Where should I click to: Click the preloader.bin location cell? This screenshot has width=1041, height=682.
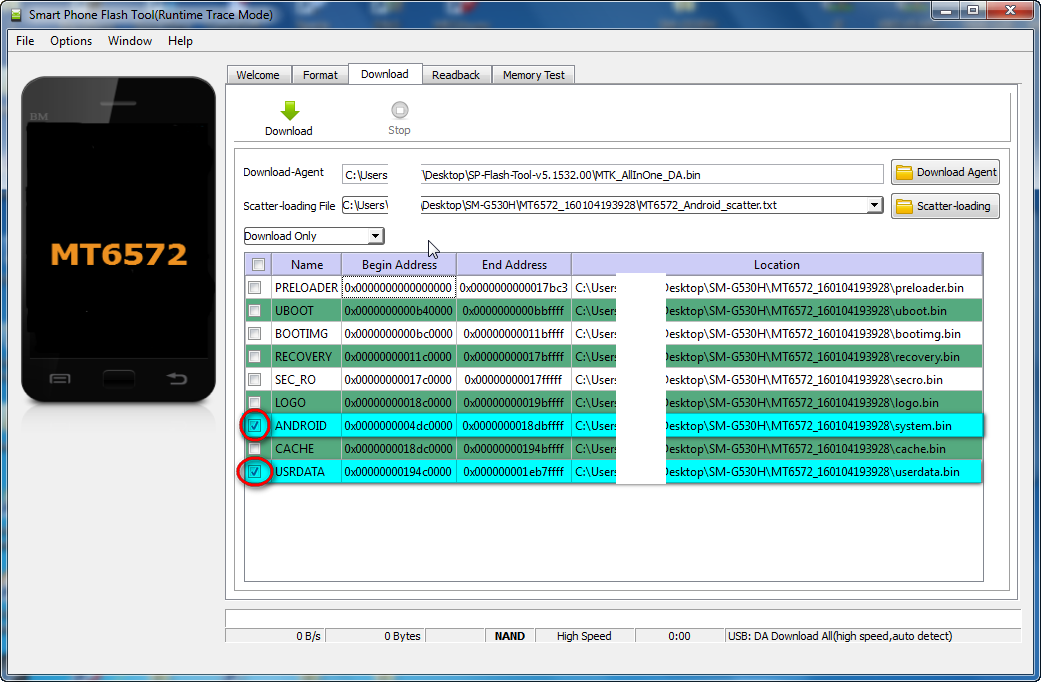777,288
